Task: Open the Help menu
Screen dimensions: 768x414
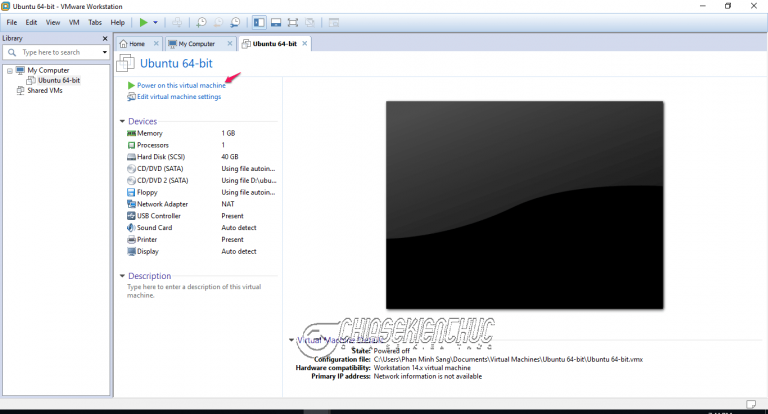Action: pyautogui.click(x=118, y=23)
